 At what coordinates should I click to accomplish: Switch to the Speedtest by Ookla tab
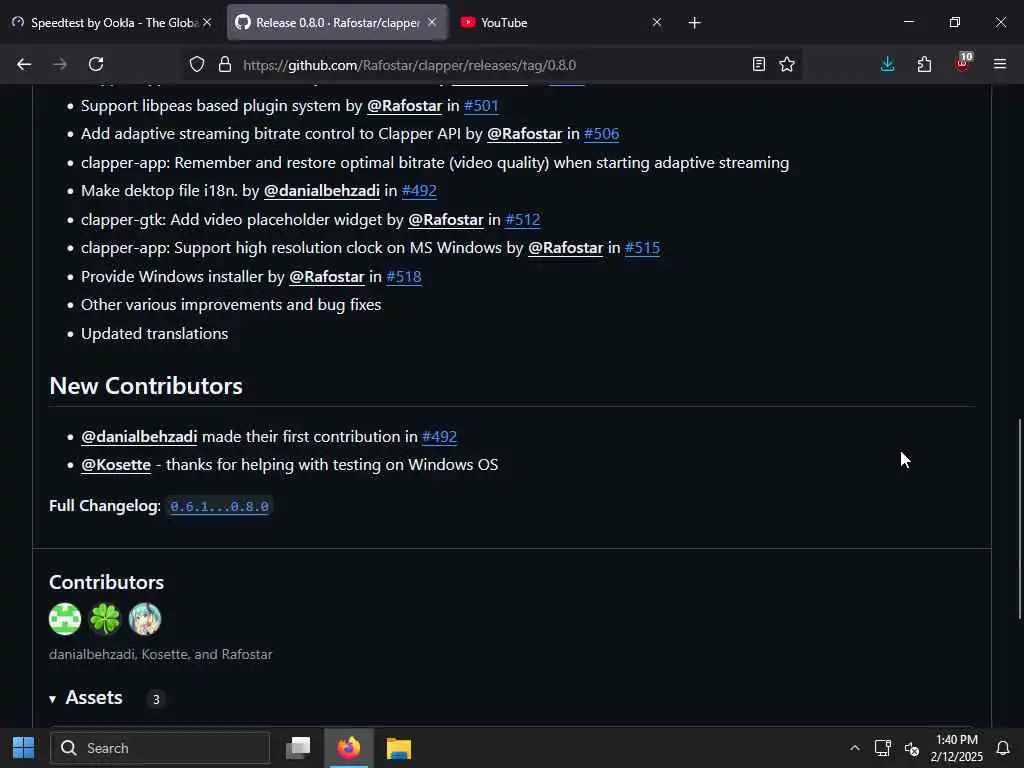(112, 22)
